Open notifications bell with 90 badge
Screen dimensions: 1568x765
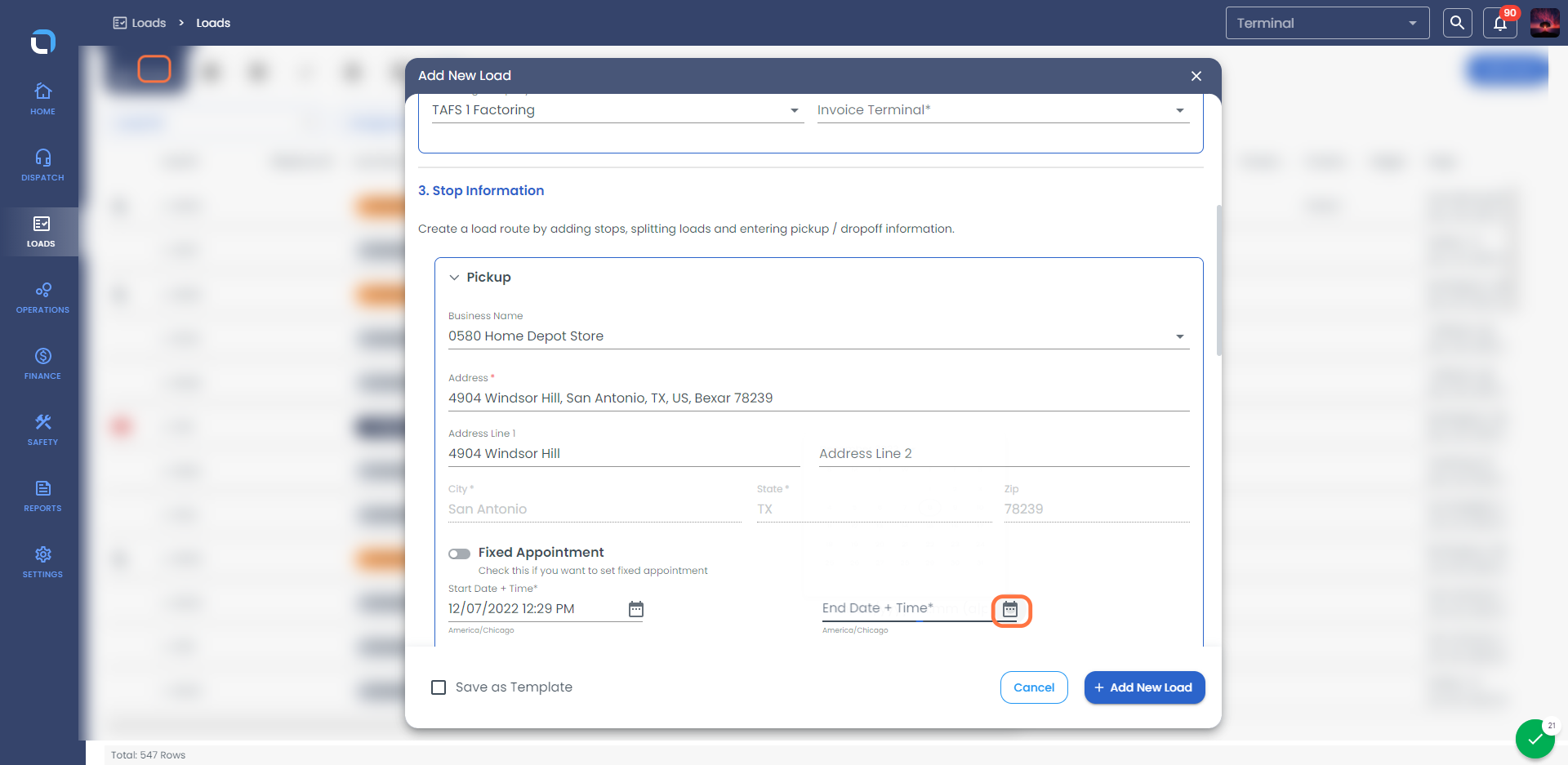tap(1500, 23)
